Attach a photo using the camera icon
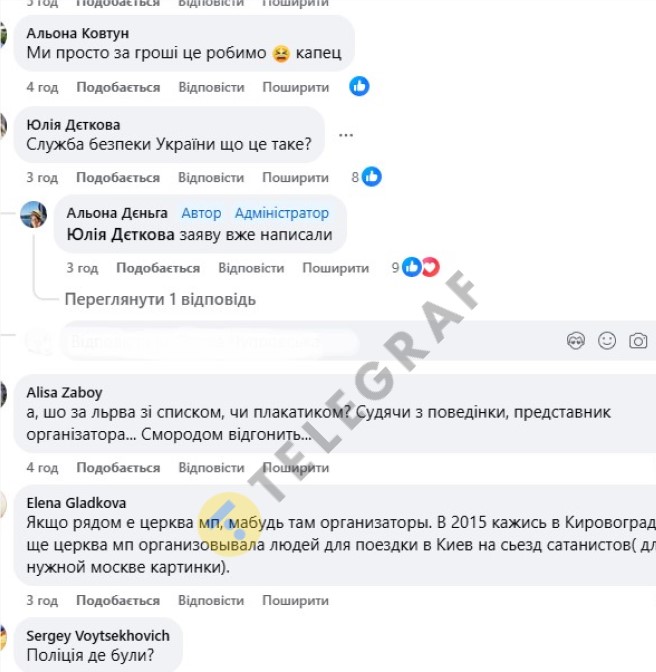The width and height of the screenshot is (656, 672). (x=638, y=341)
